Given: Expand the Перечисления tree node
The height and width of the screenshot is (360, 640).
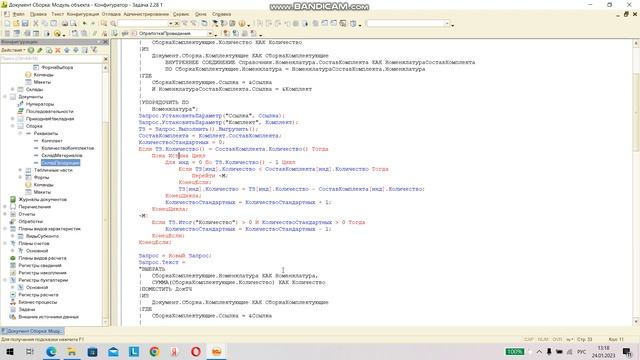Looking at the screenshot, I should point(5,207).
